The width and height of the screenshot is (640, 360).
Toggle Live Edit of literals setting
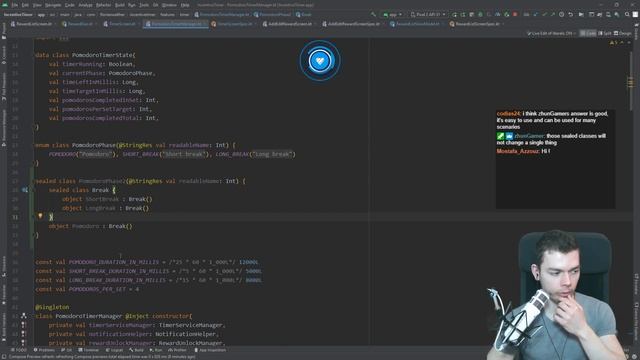point(551,33)
